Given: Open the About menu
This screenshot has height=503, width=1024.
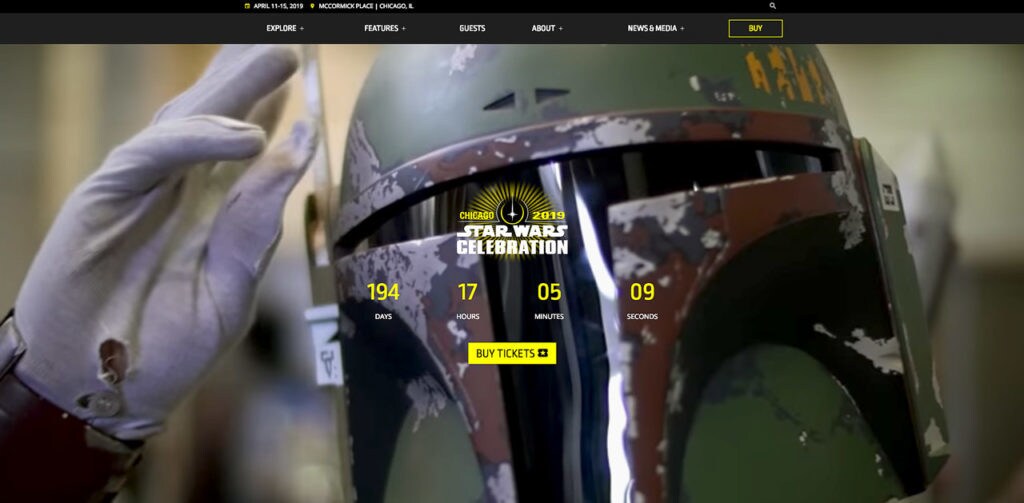Looking at the screenshot, I should coord(543,28).
